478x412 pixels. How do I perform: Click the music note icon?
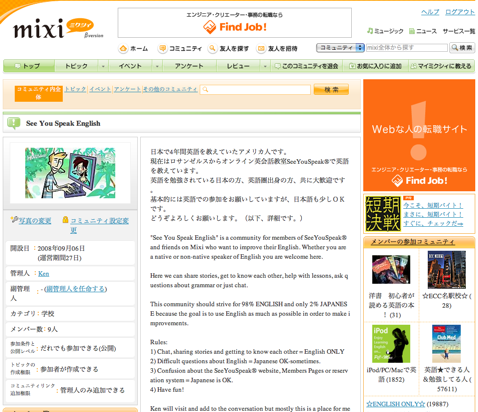[370, 31]
